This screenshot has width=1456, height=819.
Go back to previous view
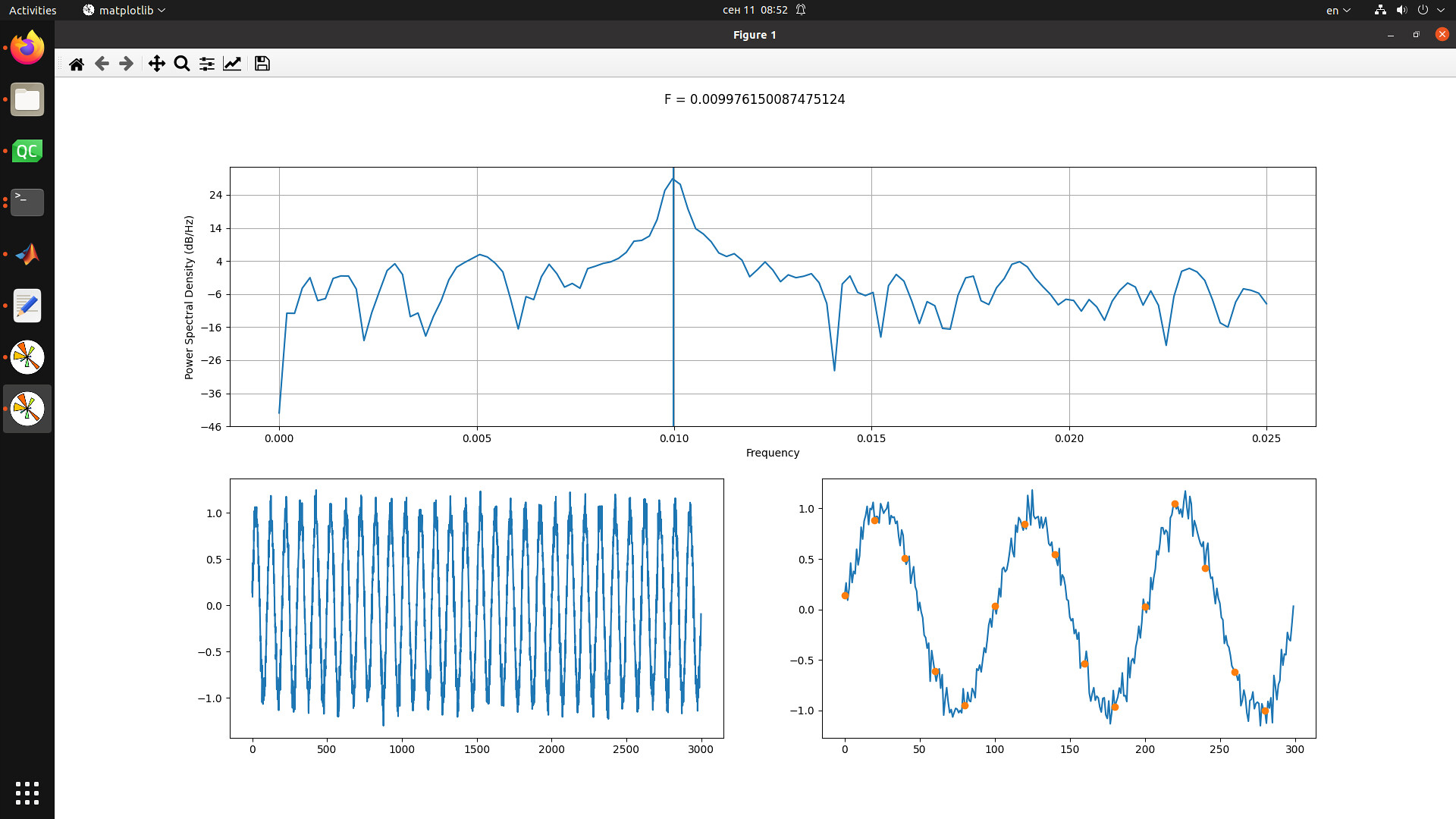102,64
